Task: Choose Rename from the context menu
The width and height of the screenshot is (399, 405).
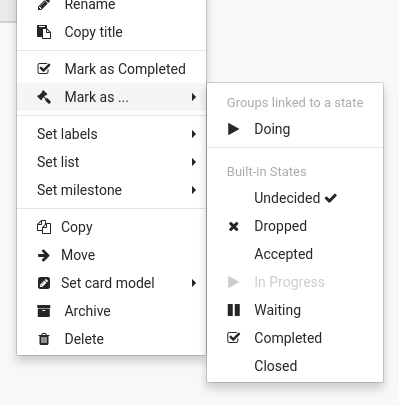Action: 111,5
